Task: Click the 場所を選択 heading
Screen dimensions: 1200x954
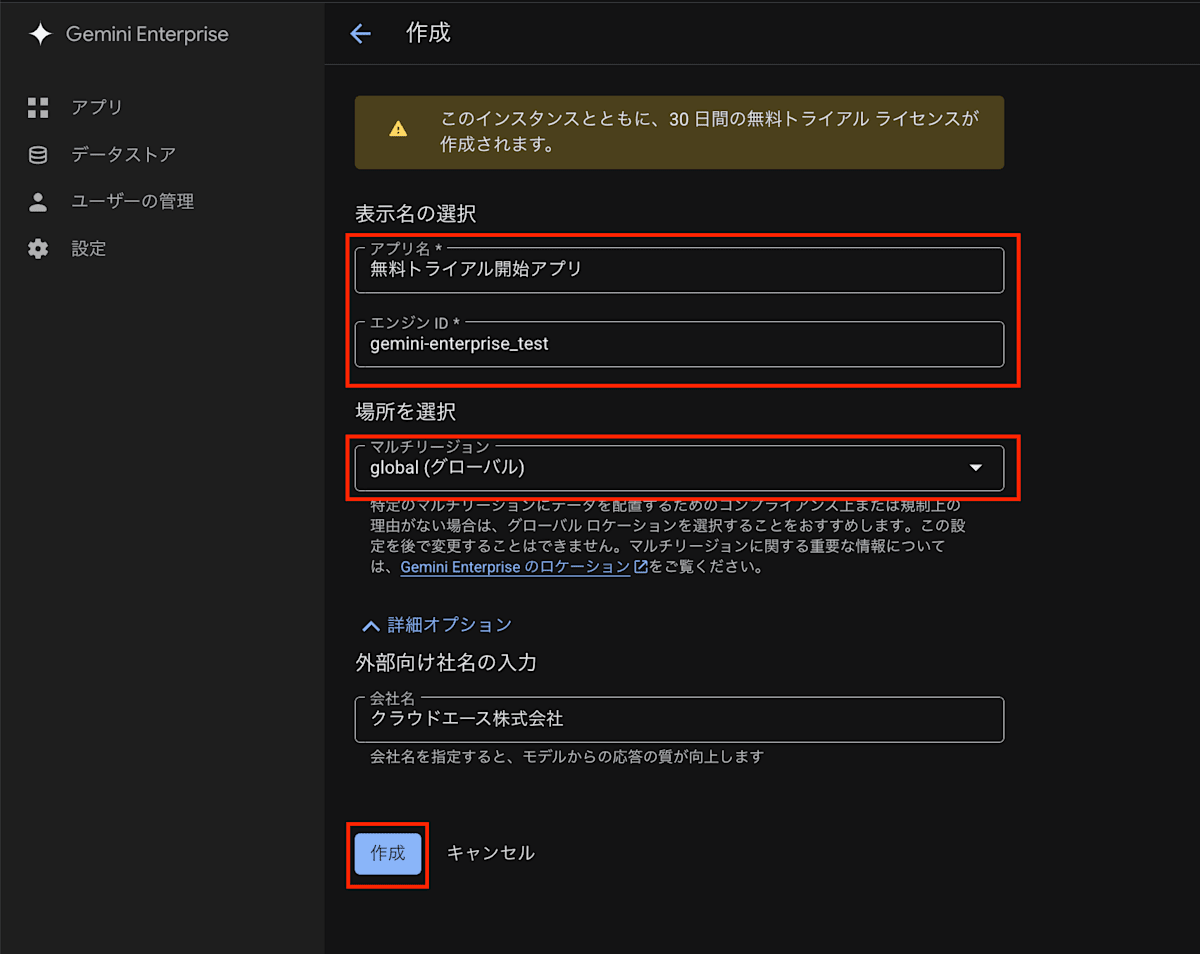Action: click(x=405, y=411)
